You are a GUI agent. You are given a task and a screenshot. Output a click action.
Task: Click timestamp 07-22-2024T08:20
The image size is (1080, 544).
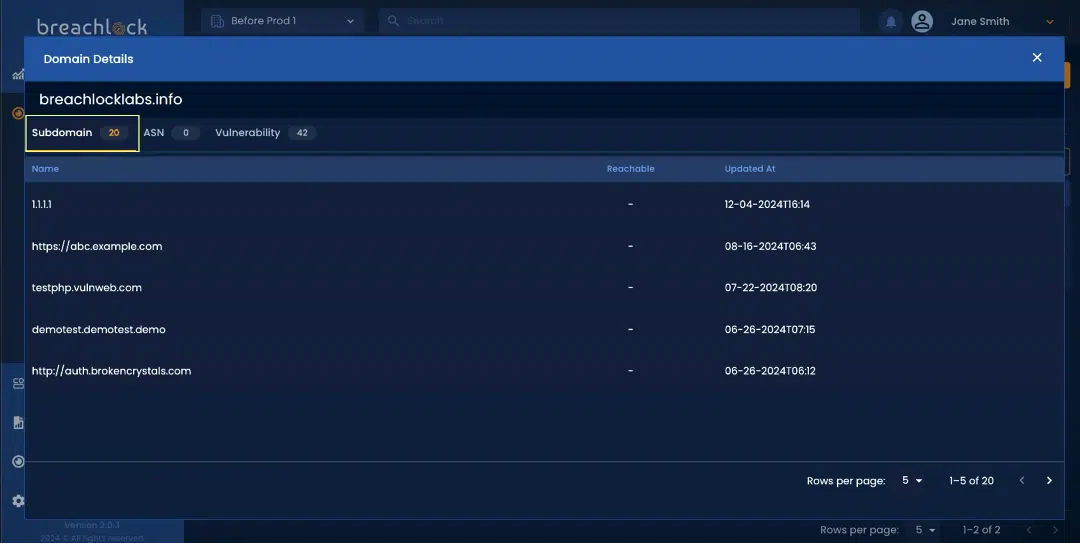(771, 288)
